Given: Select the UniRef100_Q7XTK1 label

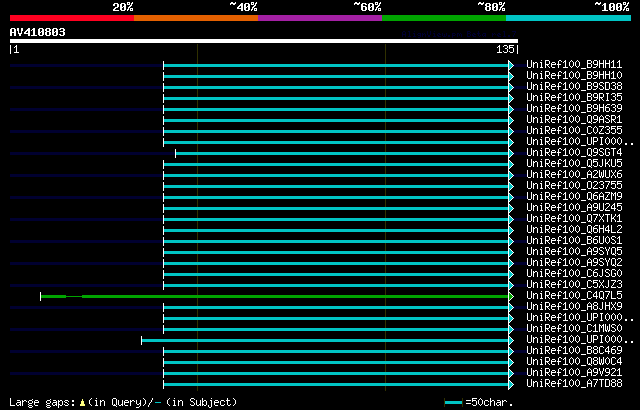Looking at the screenshot, I should point(574,219).
